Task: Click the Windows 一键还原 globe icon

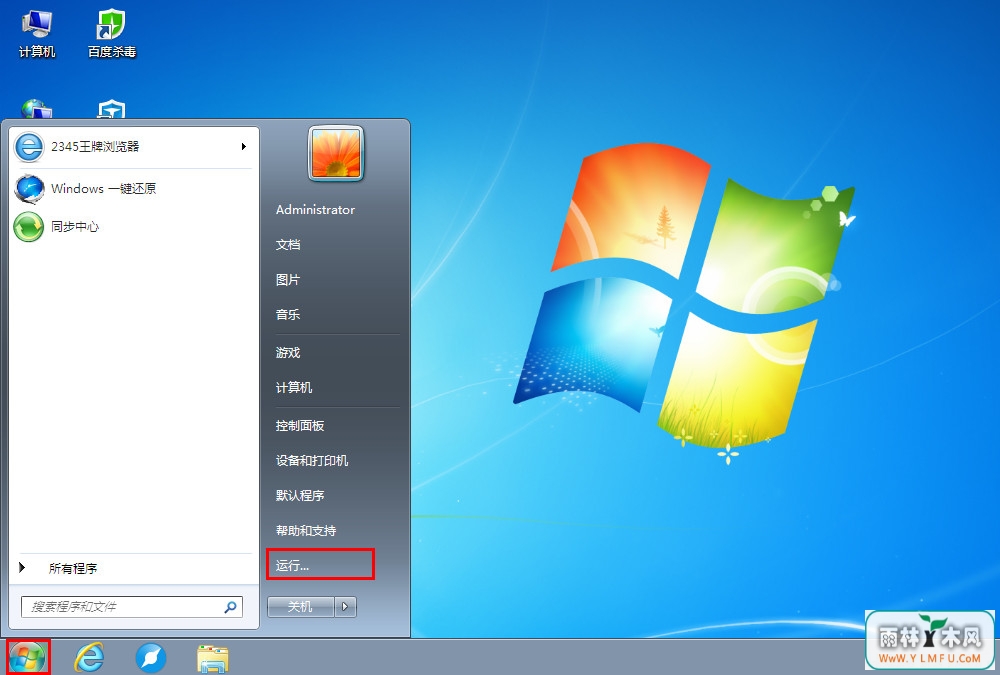Action: coord(29,189)
